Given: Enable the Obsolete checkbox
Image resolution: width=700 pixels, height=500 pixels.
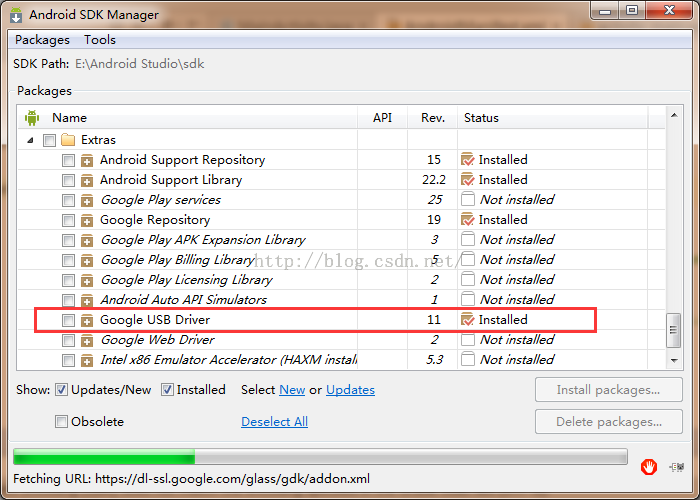Looking at the screenshot, I should pos(61,421).
